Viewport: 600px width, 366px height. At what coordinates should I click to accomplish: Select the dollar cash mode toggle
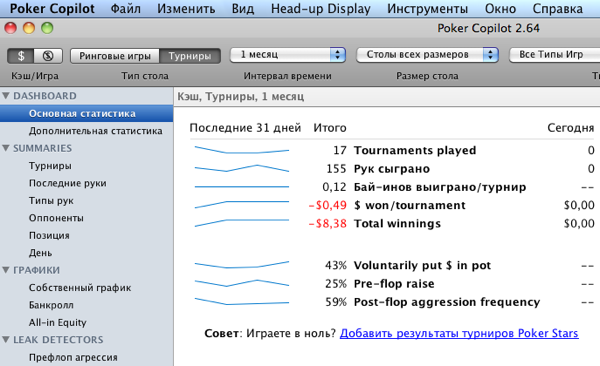[21, 56]
